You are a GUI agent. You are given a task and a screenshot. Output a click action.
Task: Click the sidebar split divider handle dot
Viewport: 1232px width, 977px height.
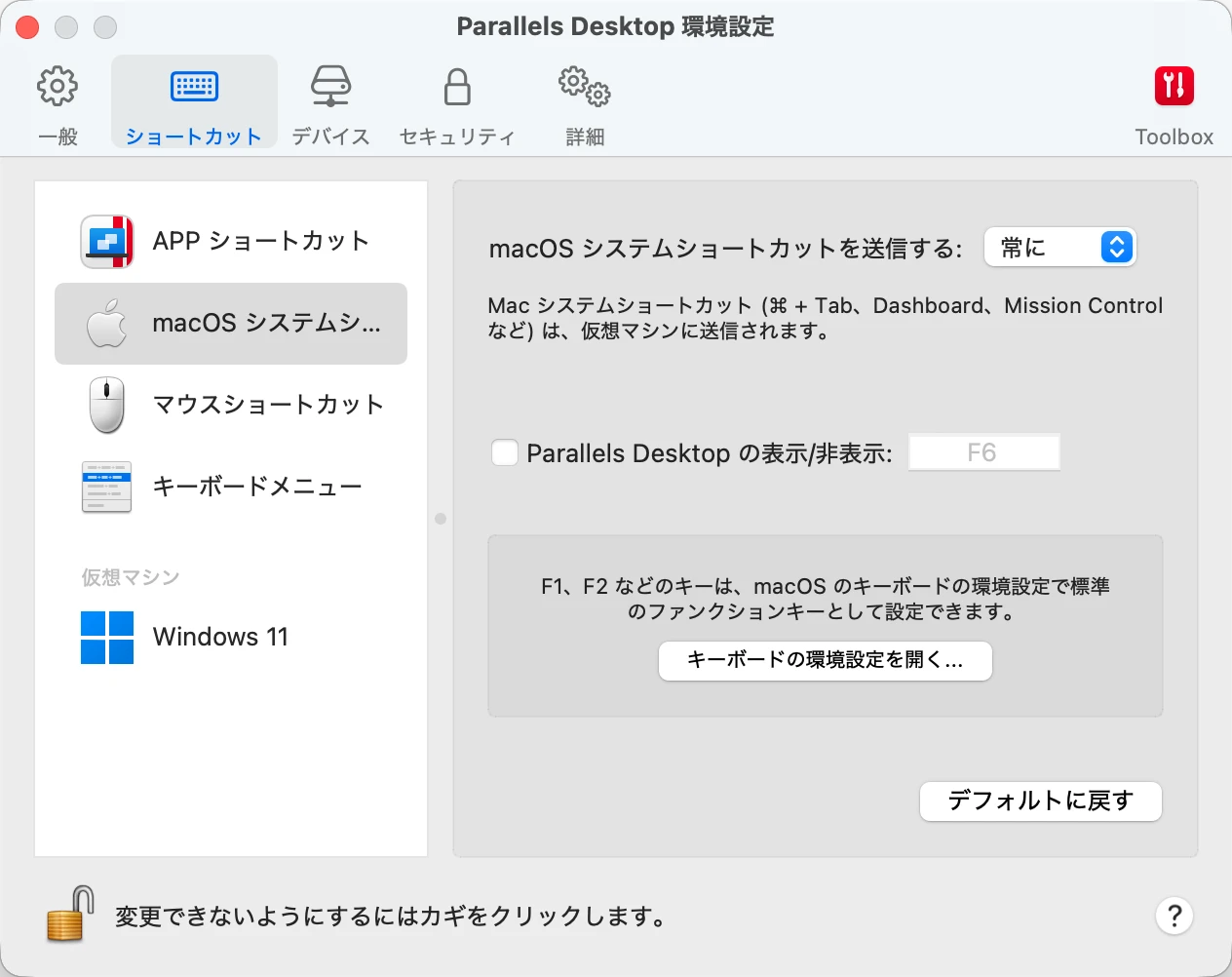pos(441,519)
